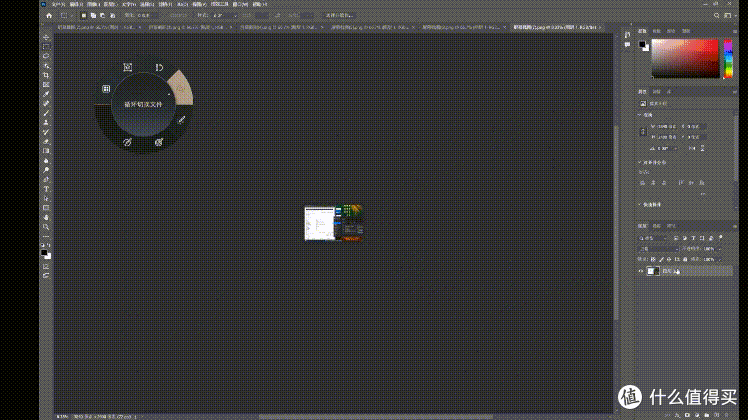Select the Pen tool
The image size is (748, 420).
tap(46, 179)
